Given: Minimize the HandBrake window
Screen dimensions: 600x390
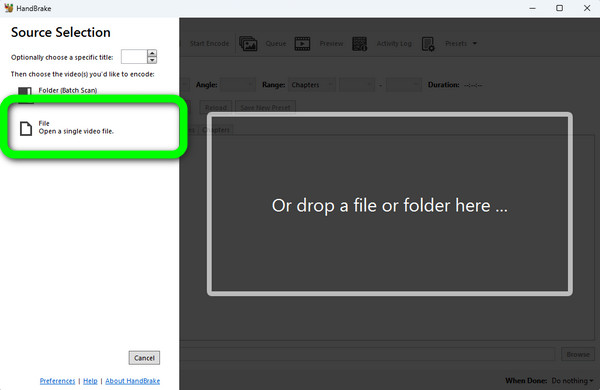Looking at the screenshot, I should [x=532, y=8].
